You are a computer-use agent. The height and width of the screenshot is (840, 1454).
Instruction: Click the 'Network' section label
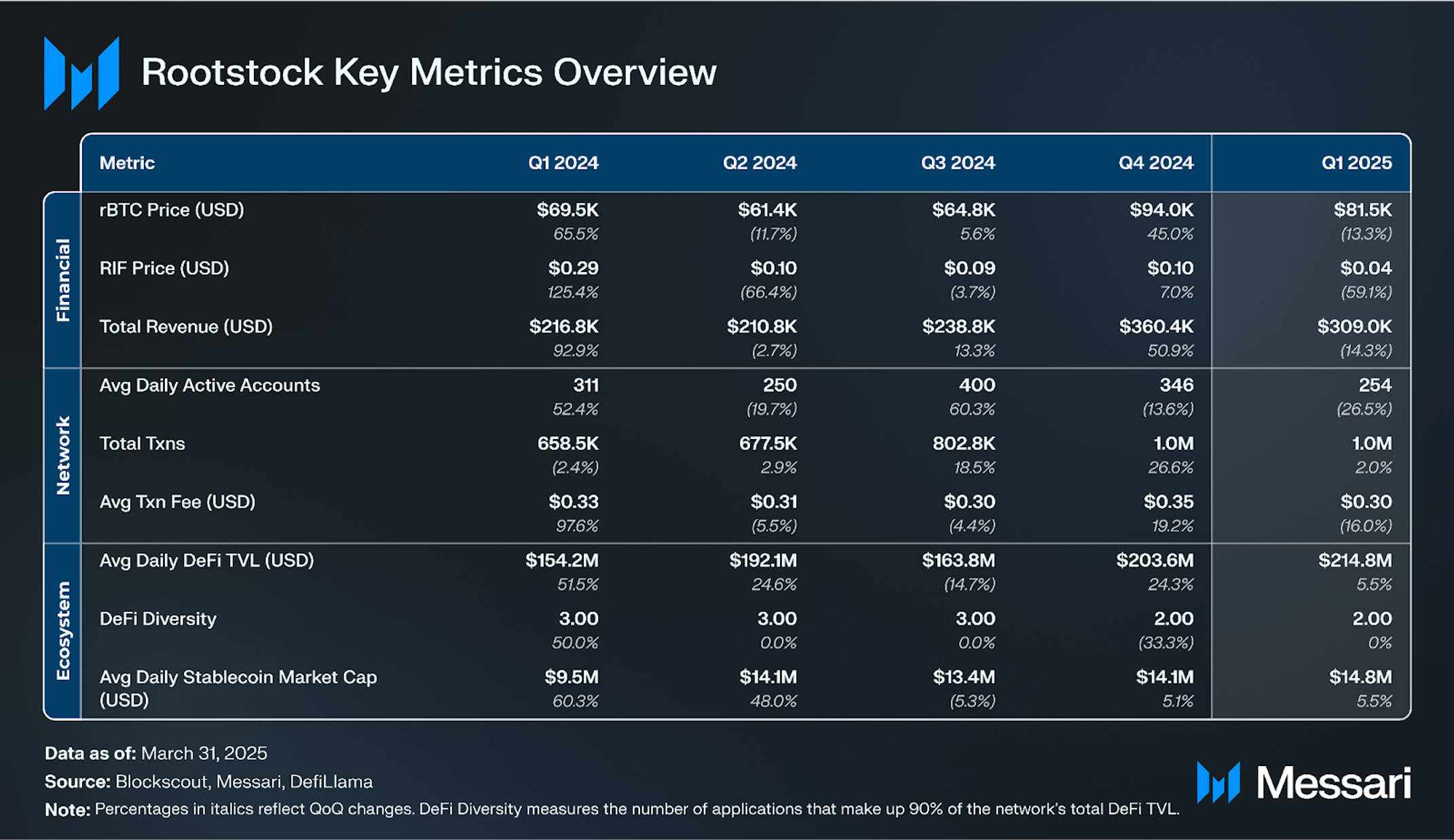63,455
